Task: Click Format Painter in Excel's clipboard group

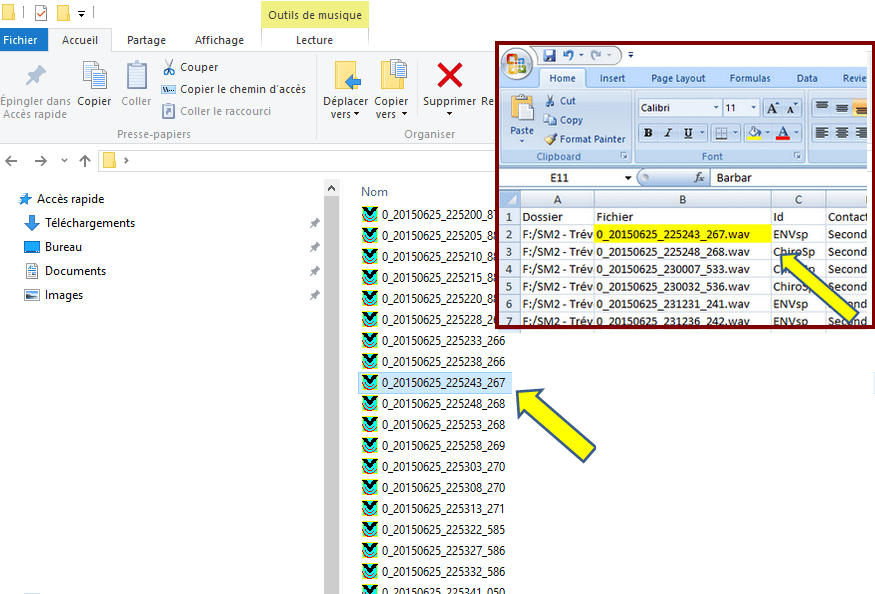Action: click(x=584, y=139)
